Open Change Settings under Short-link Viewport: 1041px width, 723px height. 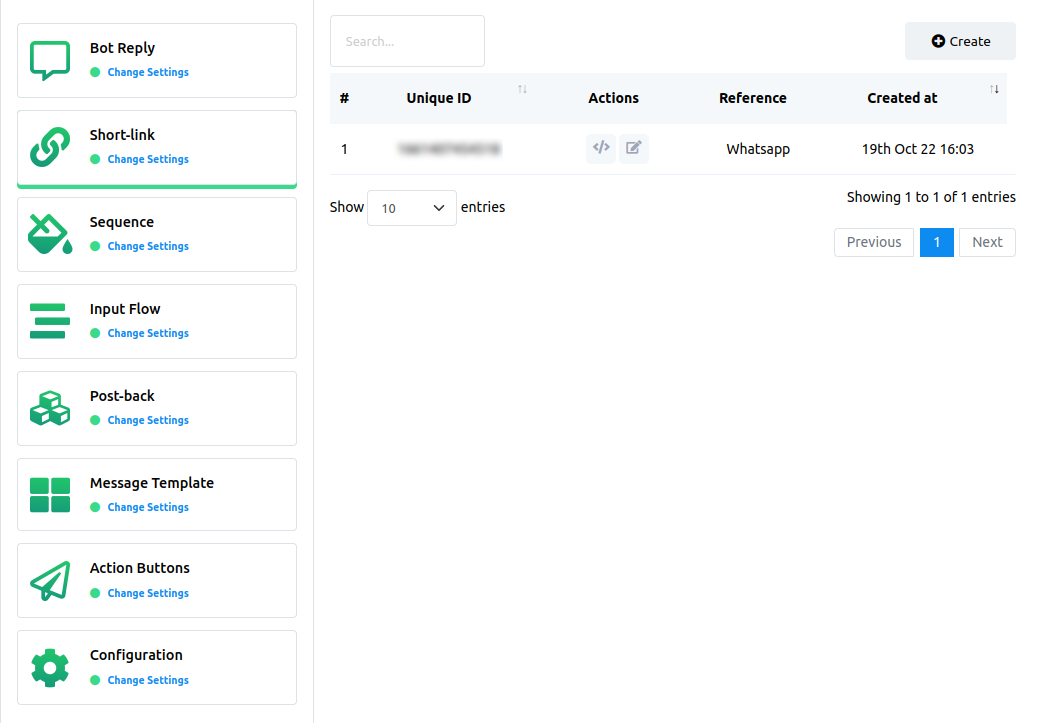click(x=147, y=159)
